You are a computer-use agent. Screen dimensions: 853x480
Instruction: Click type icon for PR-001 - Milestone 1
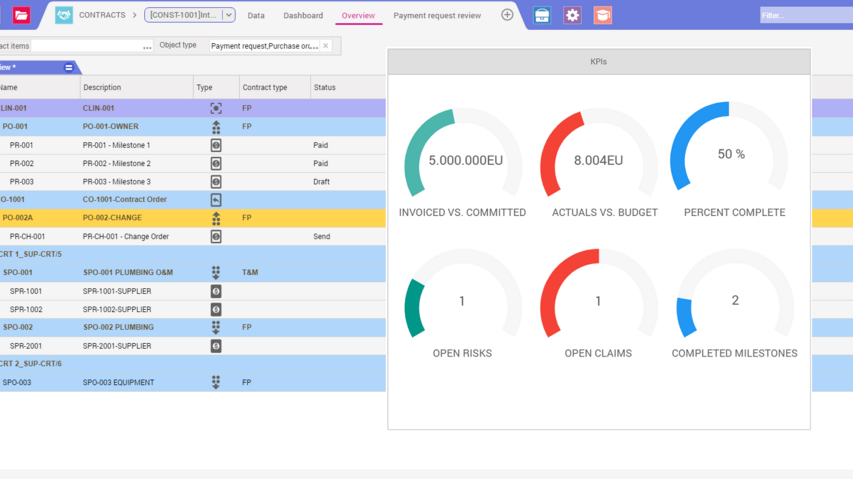pos(215,145)
